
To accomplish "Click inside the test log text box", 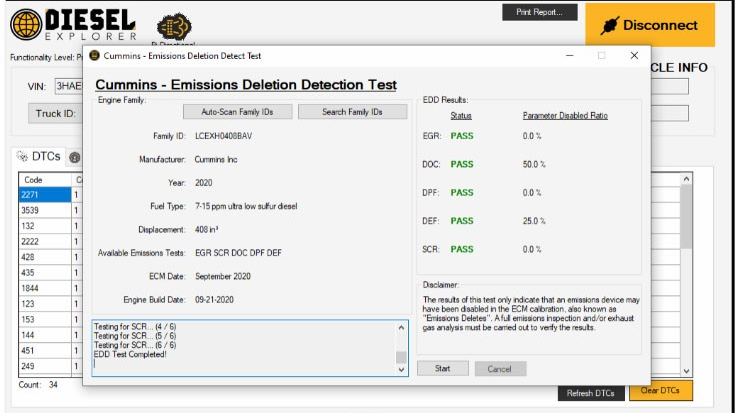I will (x=240, y=347).
